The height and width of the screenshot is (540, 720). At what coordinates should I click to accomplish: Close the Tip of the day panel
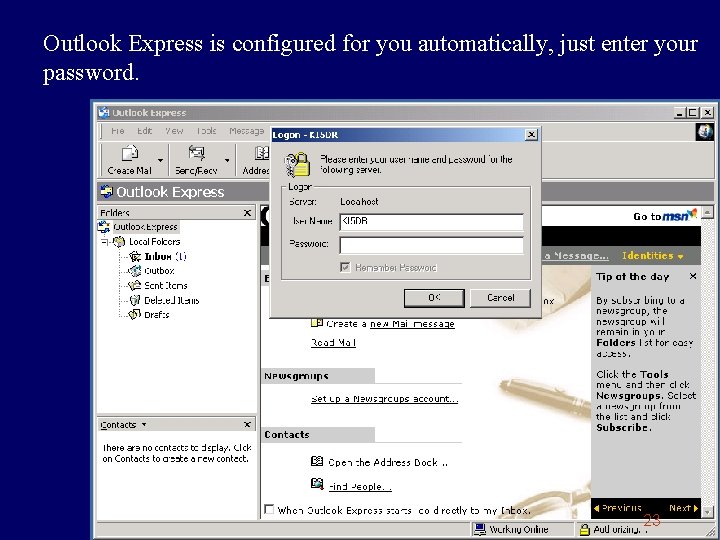[x=693, y=276]
